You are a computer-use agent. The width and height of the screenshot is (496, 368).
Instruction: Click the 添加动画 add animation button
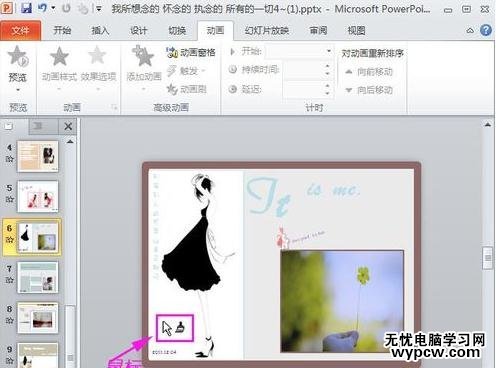144,68
